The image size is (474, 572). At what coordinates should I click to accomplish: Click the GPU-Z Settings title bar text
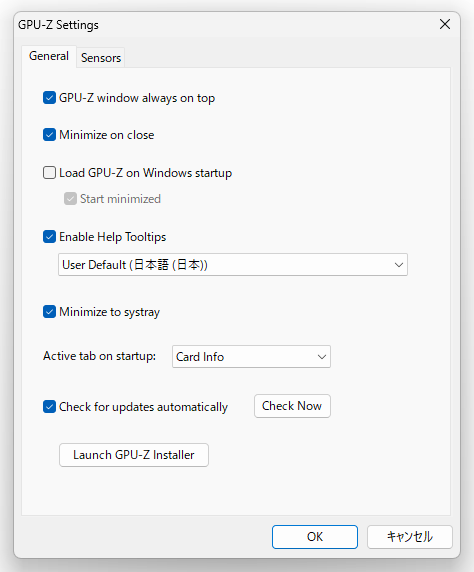pyautogui.click(x=58, y=25)
